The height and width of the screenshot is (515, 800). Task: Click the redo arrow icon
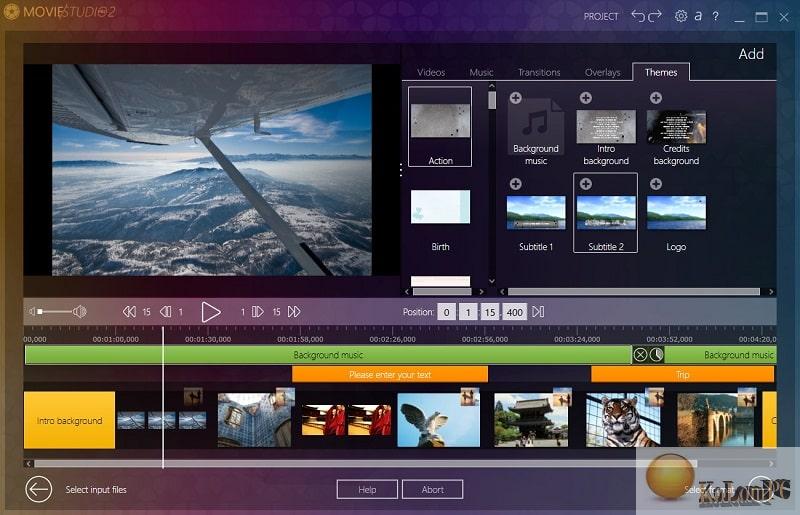coord(655,16)
